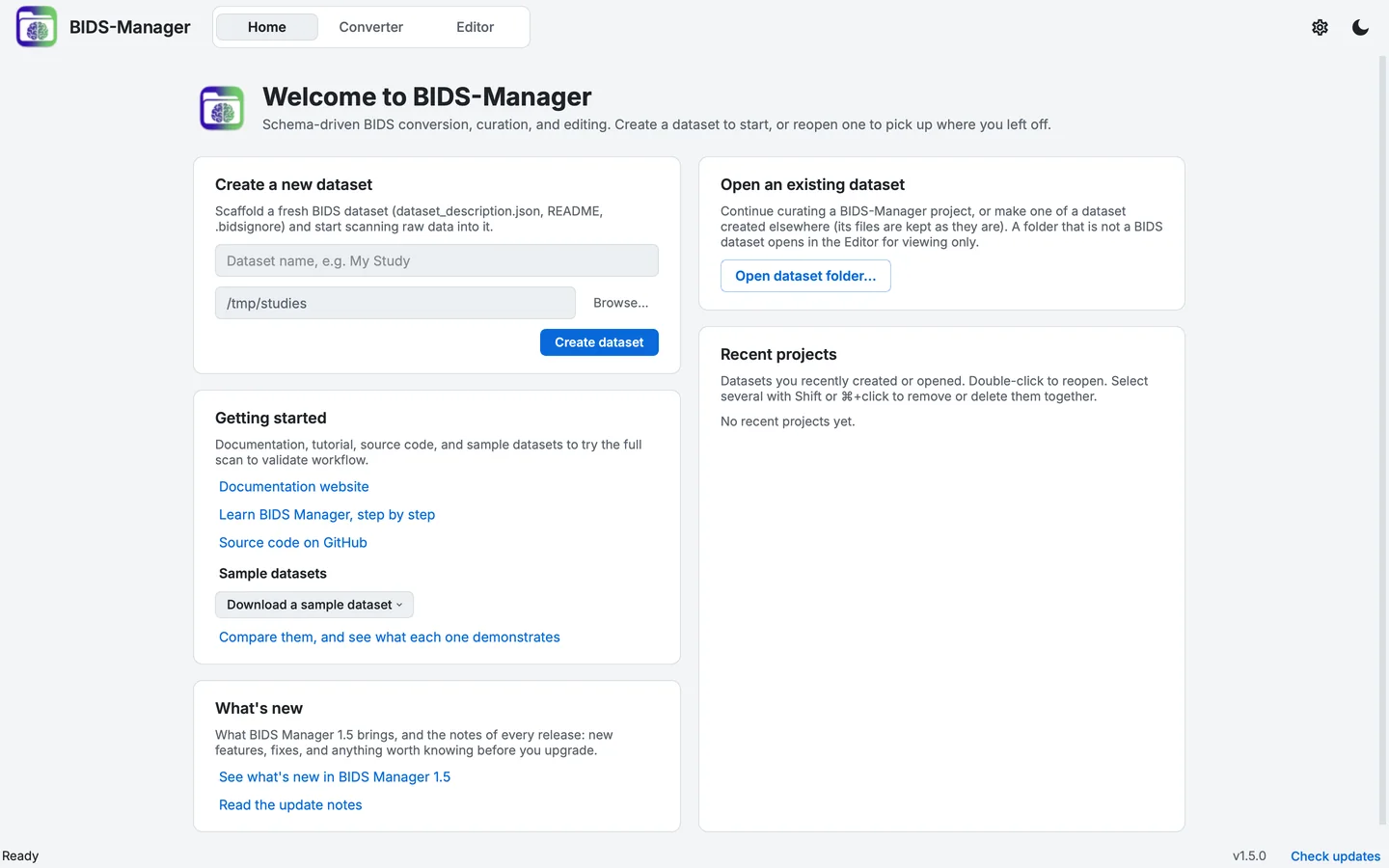The width and height of the screenshot is (1389, 868).
Task: Click the vertical scrollbar on the right
Action: [x=1382, y=440]
